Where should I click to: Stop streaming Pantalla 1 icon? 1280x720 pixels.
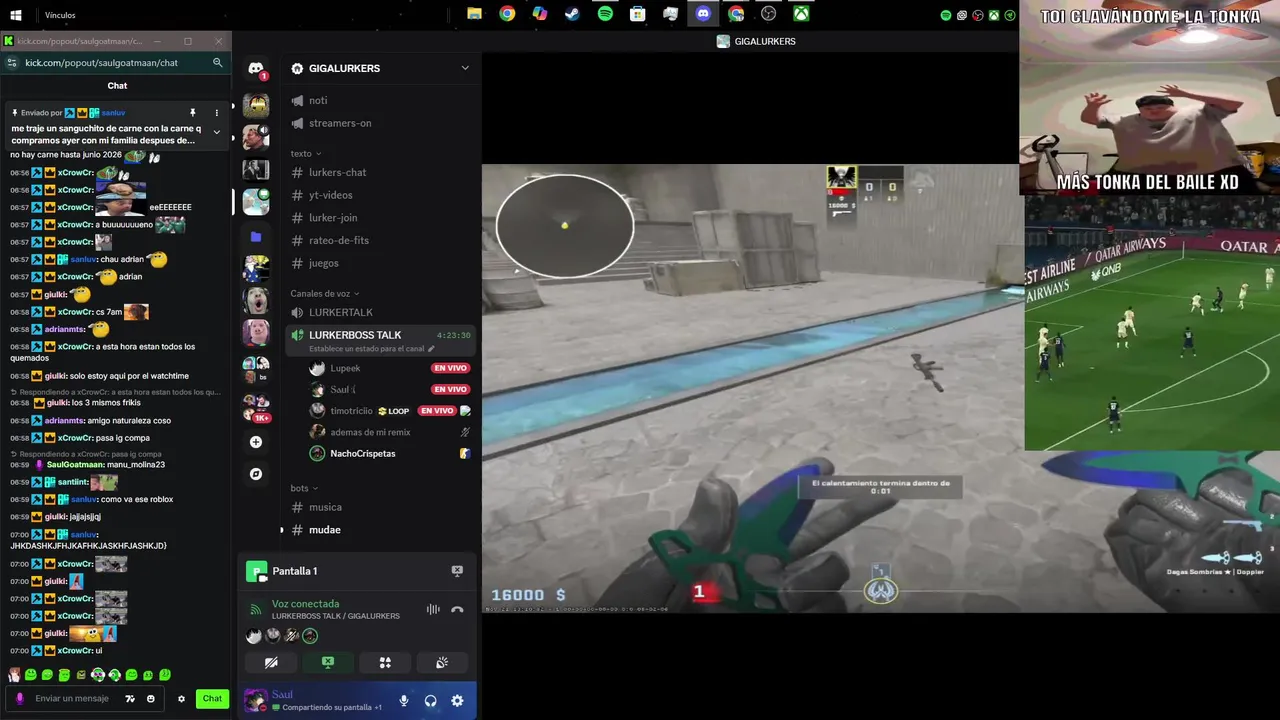(457, 571)
